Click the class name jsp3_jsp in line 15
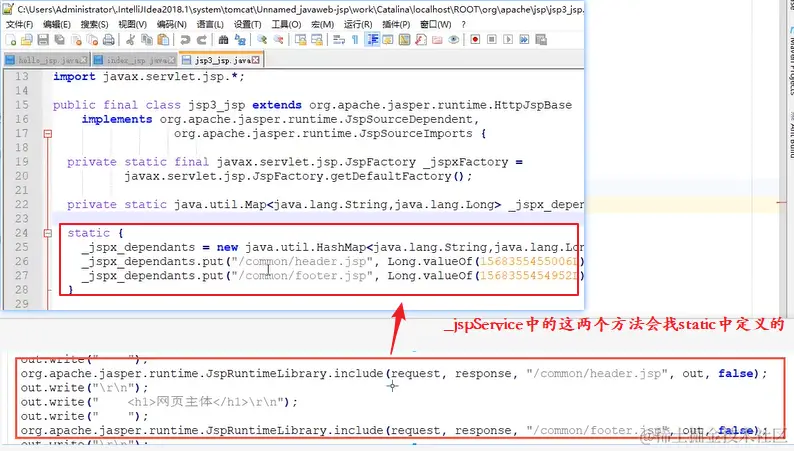 click(x=217, y=105)
